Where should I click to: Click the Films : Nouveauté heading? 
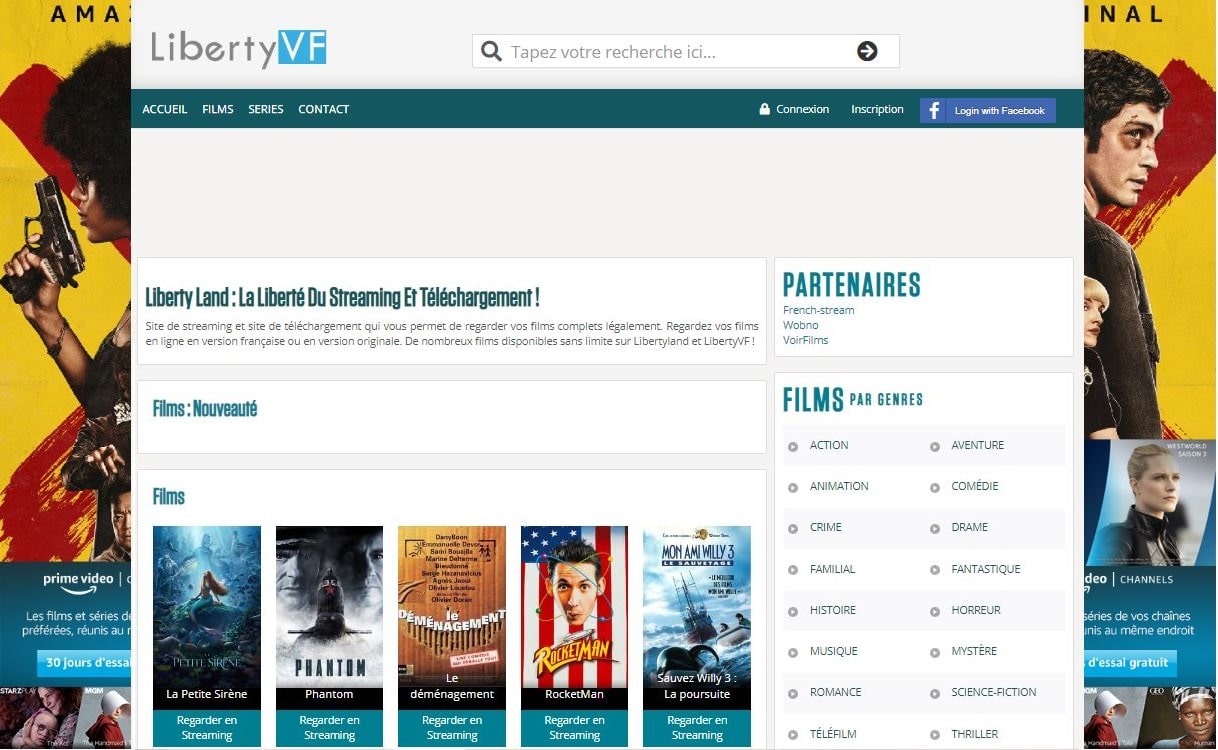[205, 409]
